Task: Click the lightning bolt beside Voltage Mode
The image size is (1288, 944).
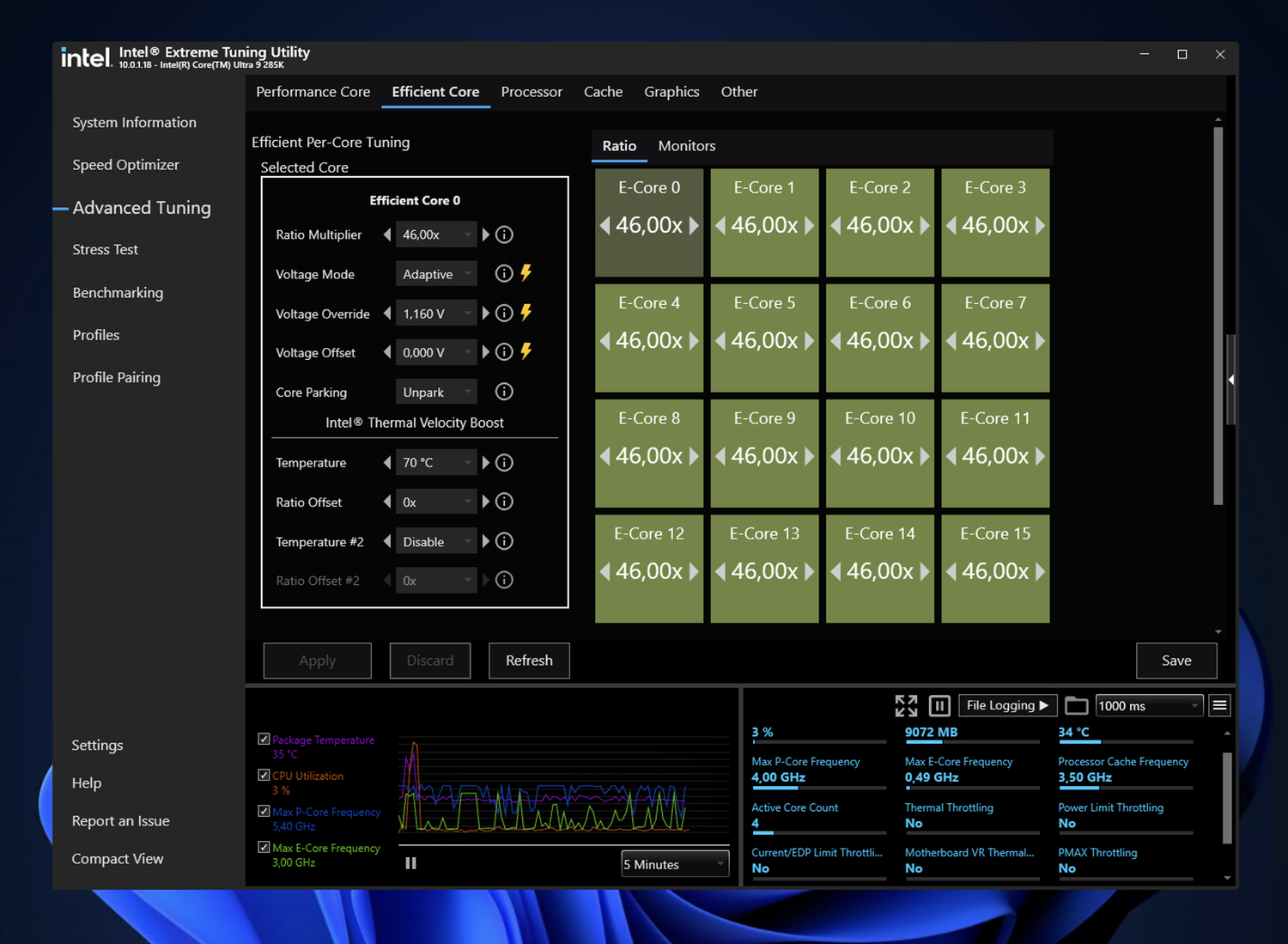Action: coord(526,273)
